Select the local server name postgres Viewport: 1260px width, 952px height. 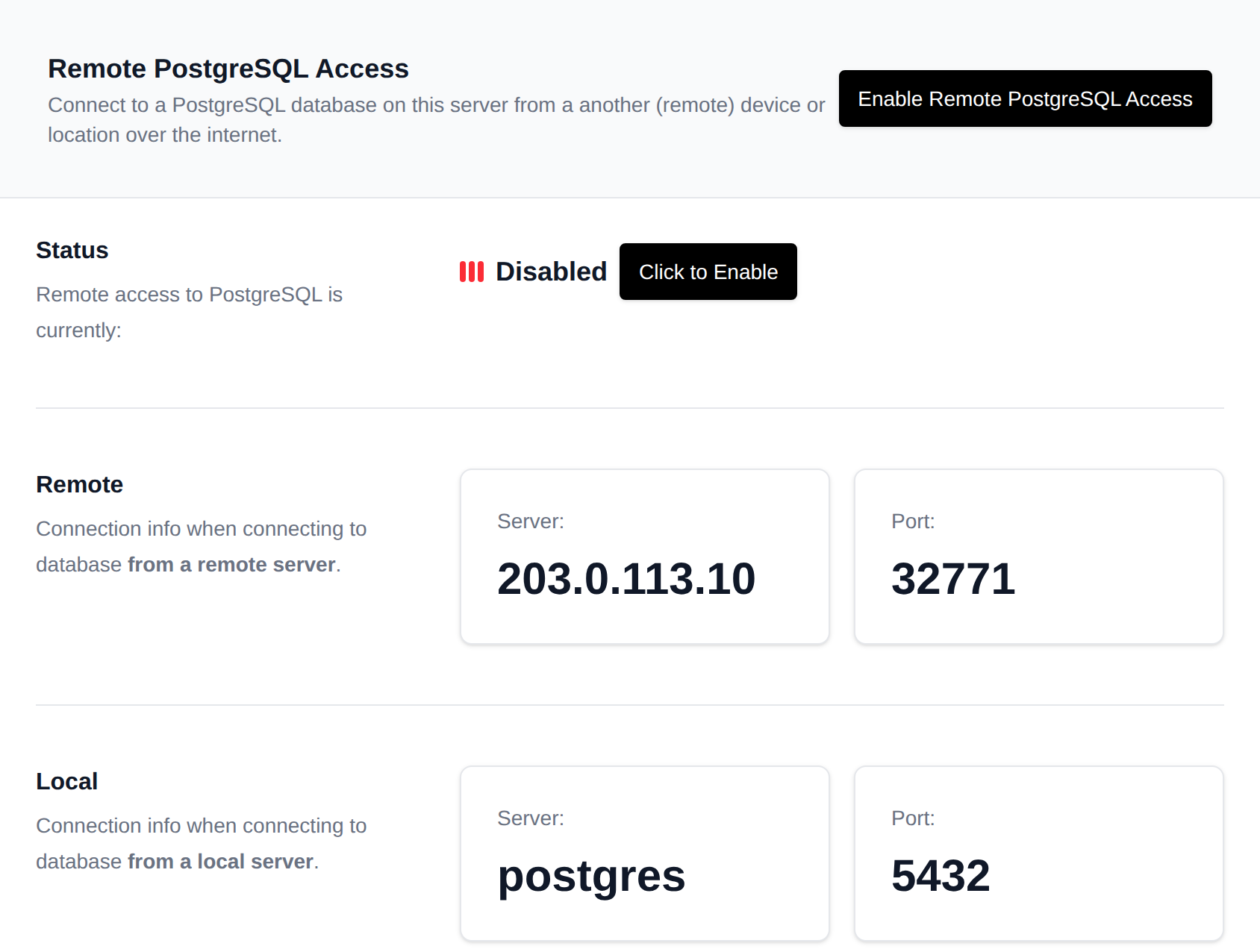[x=591, y=876]
